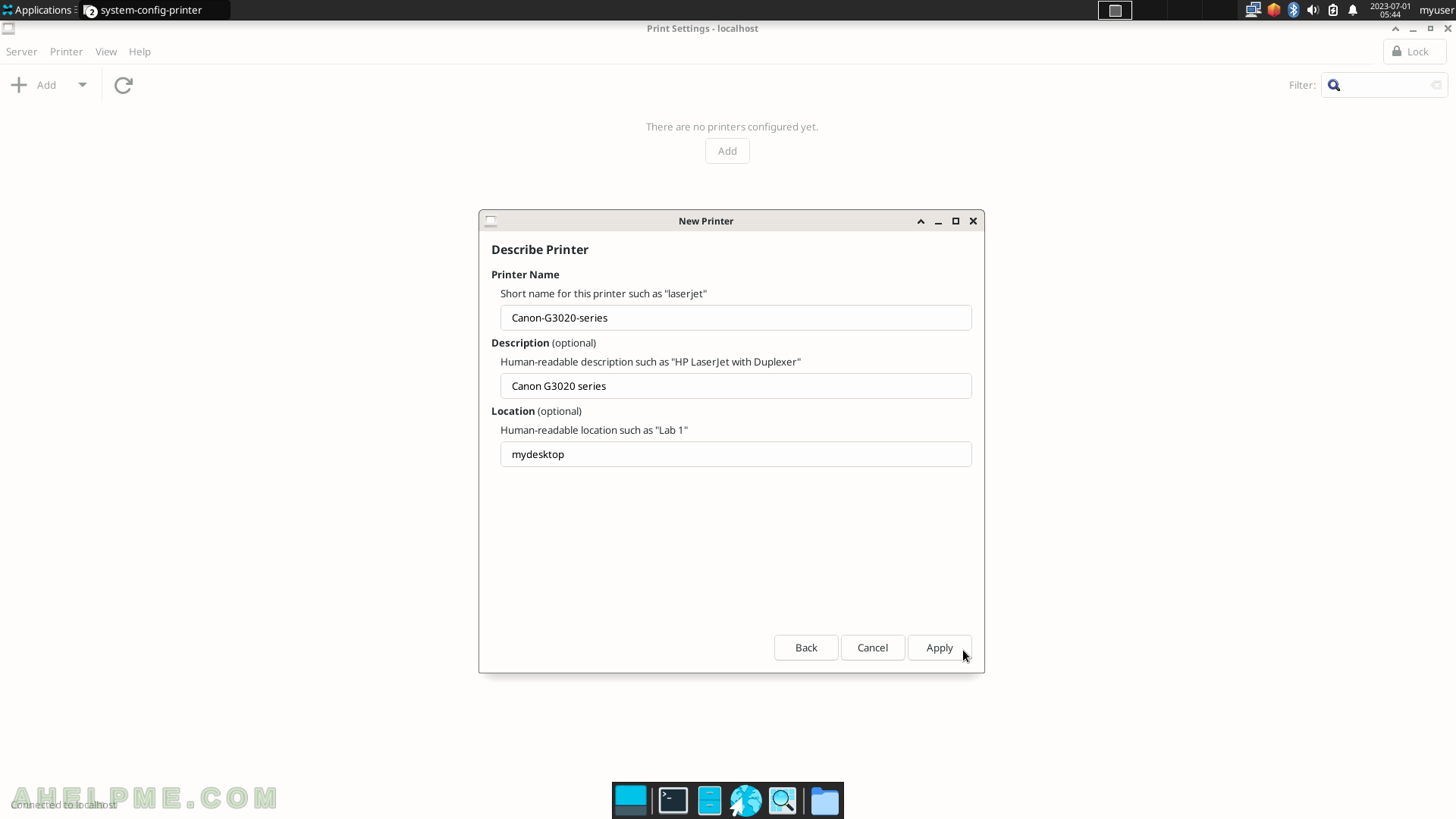Open the Printer menu
This screenshot has width=1456, height=819.
pyautogui.click(x=66, y=52)
